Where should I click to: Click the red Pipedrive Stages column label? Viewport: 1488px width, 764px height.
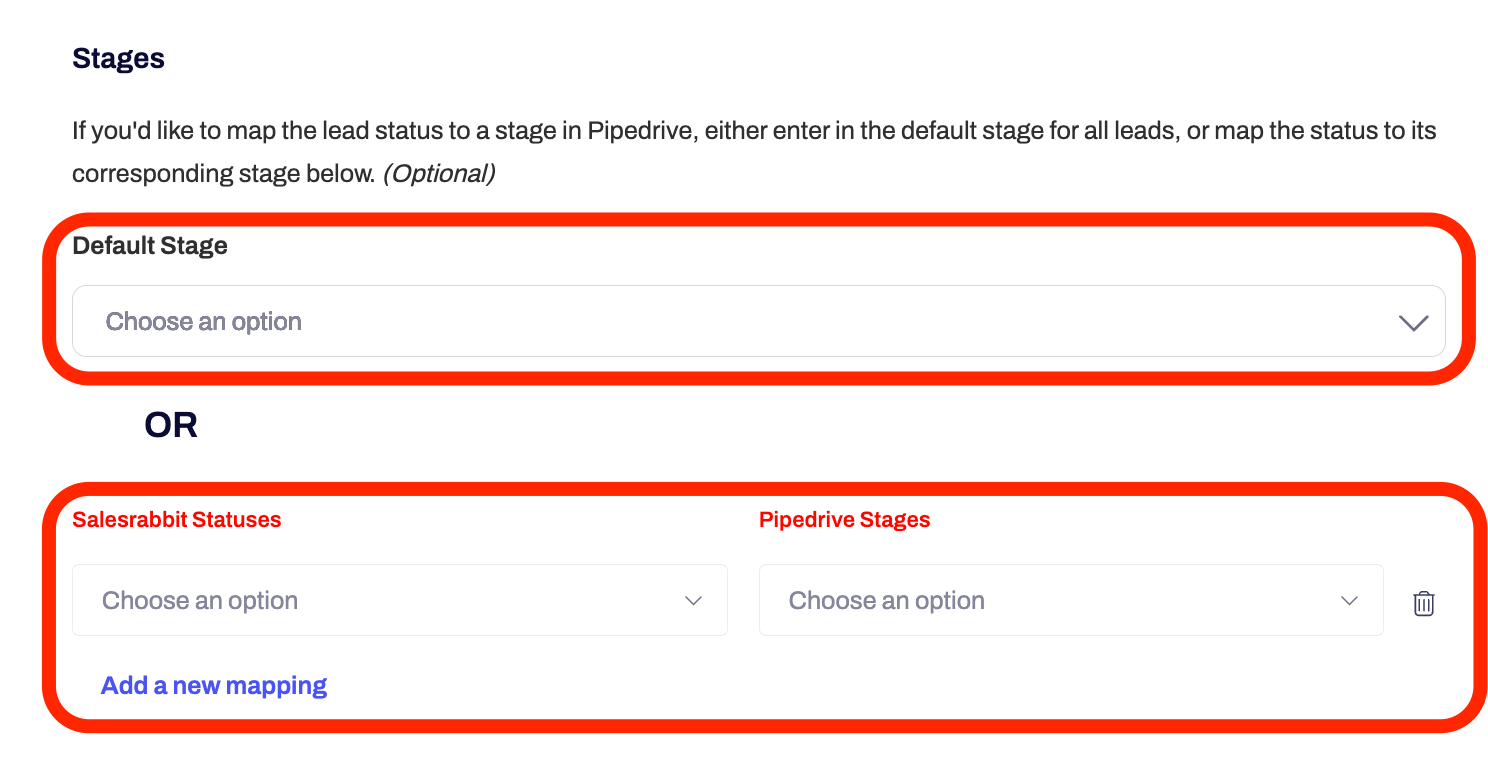844,520
